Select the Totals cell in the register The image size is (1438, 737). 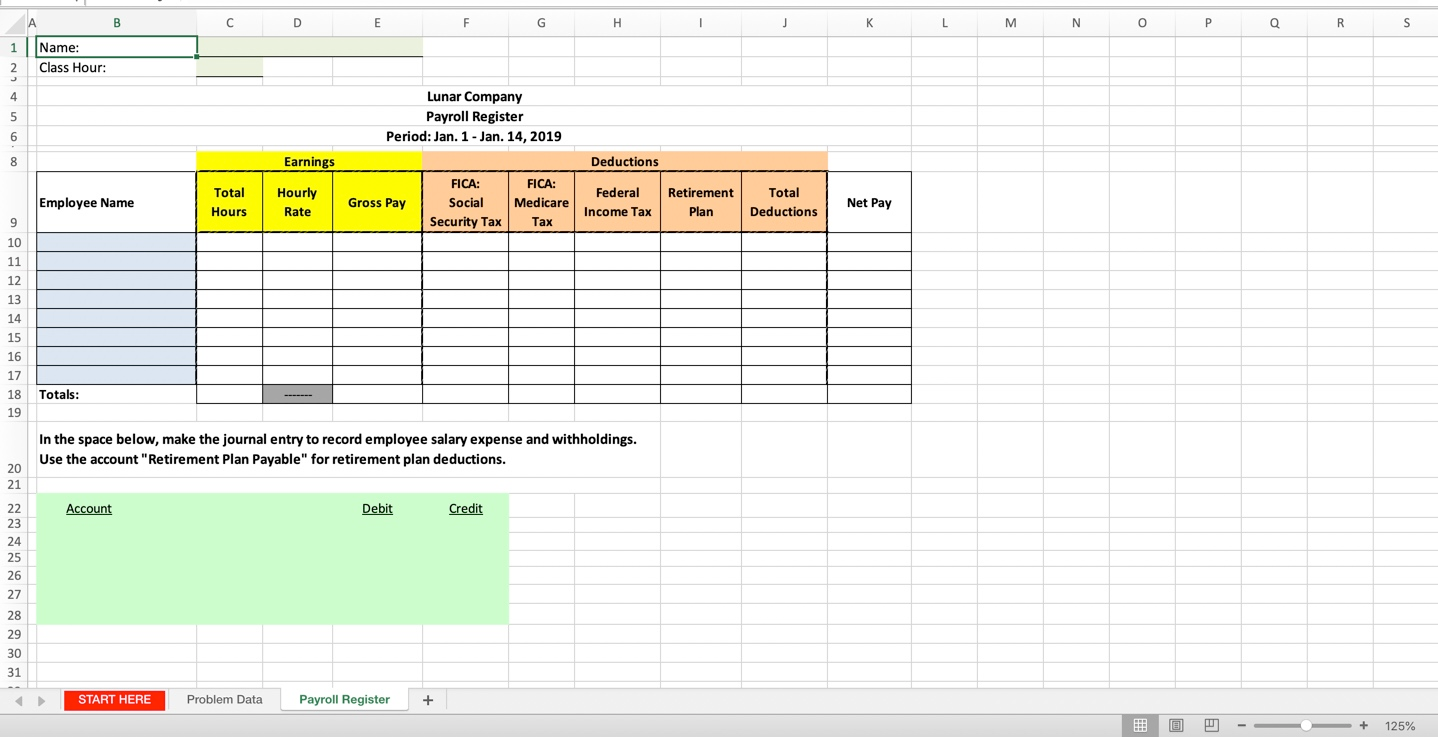click(x=115, y=393)
